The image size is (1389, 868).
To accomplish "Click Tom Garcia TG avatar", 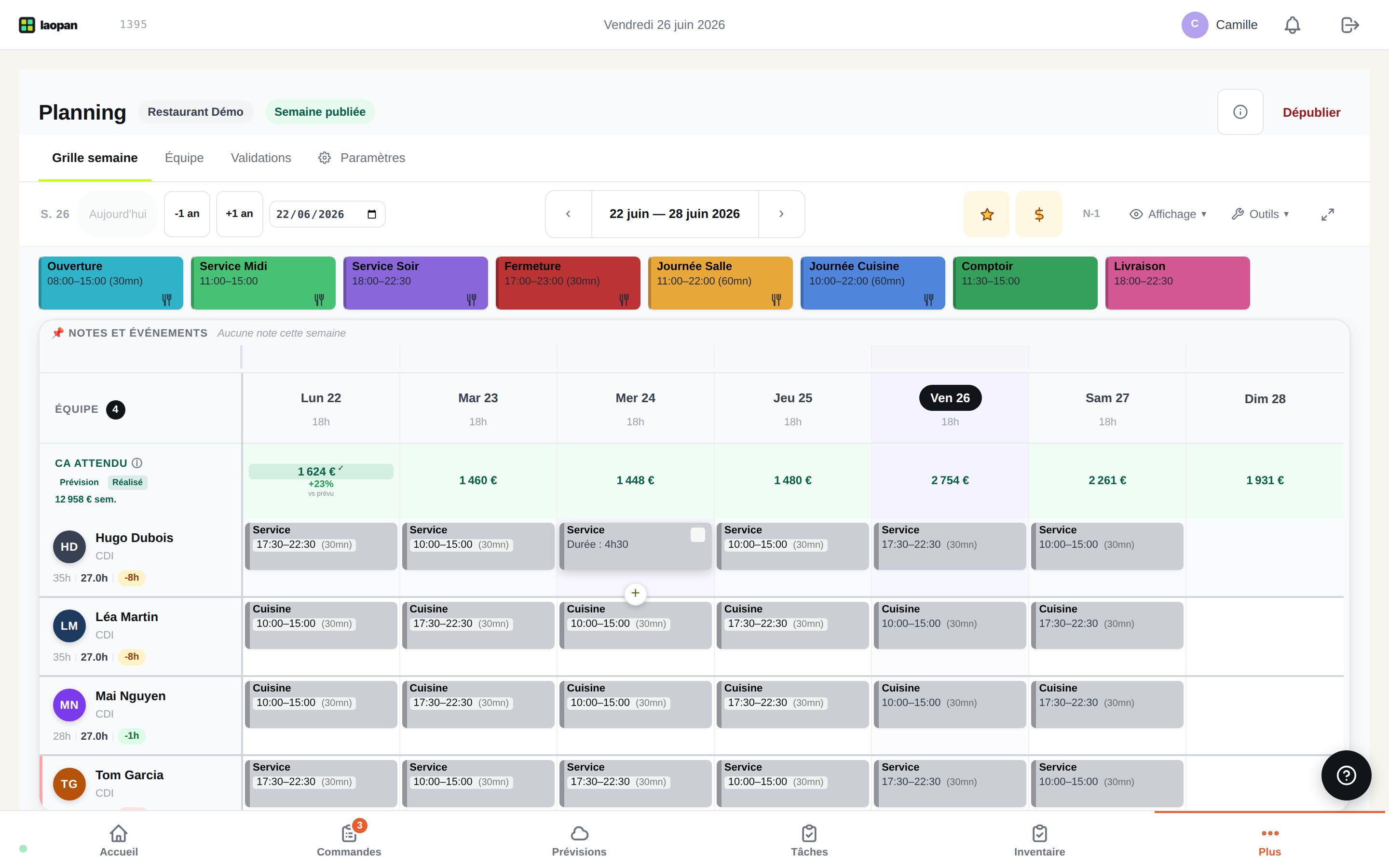I will click(x=69, y=784).
